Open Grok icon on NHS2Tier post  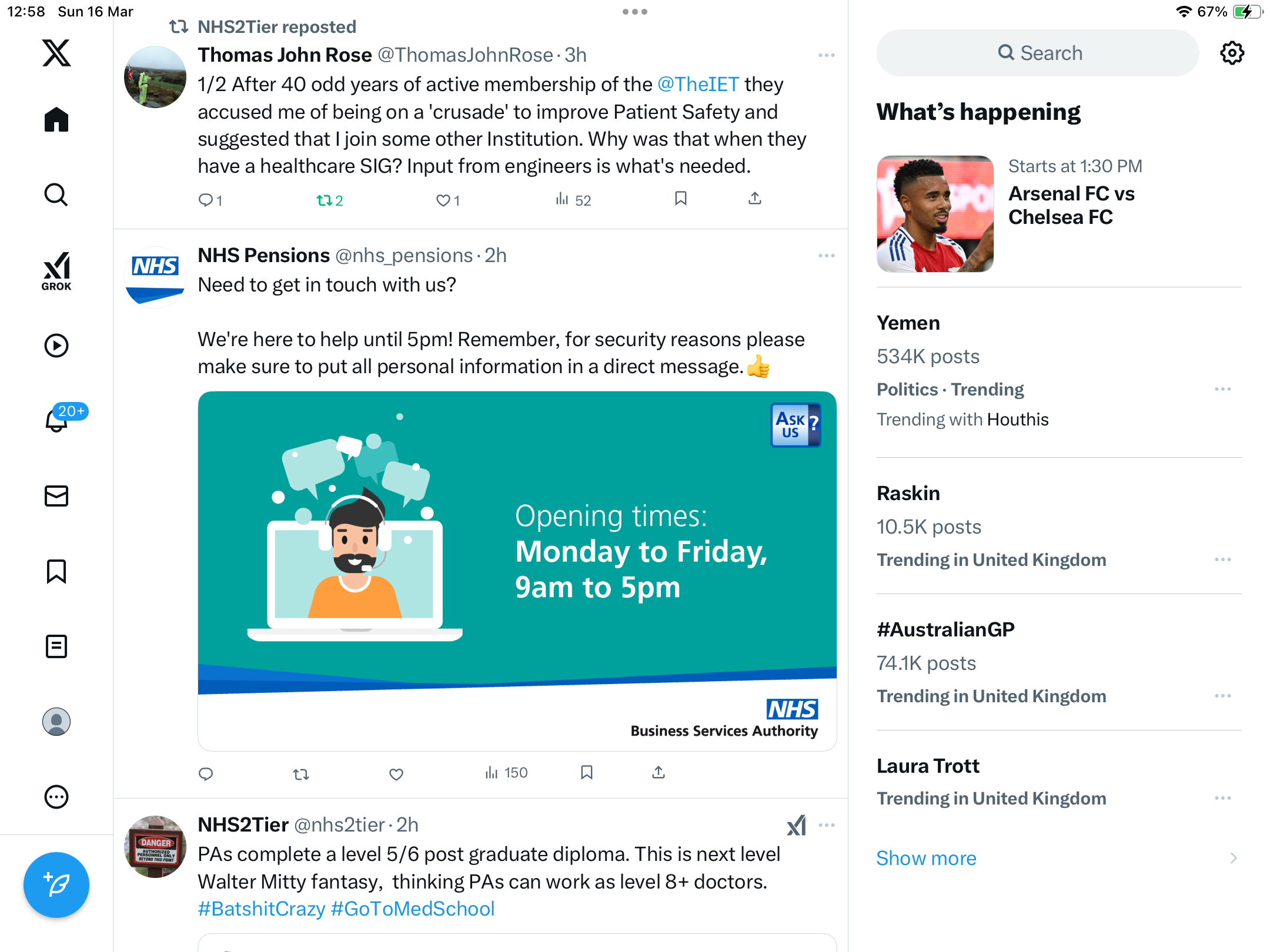click(797, 825)
